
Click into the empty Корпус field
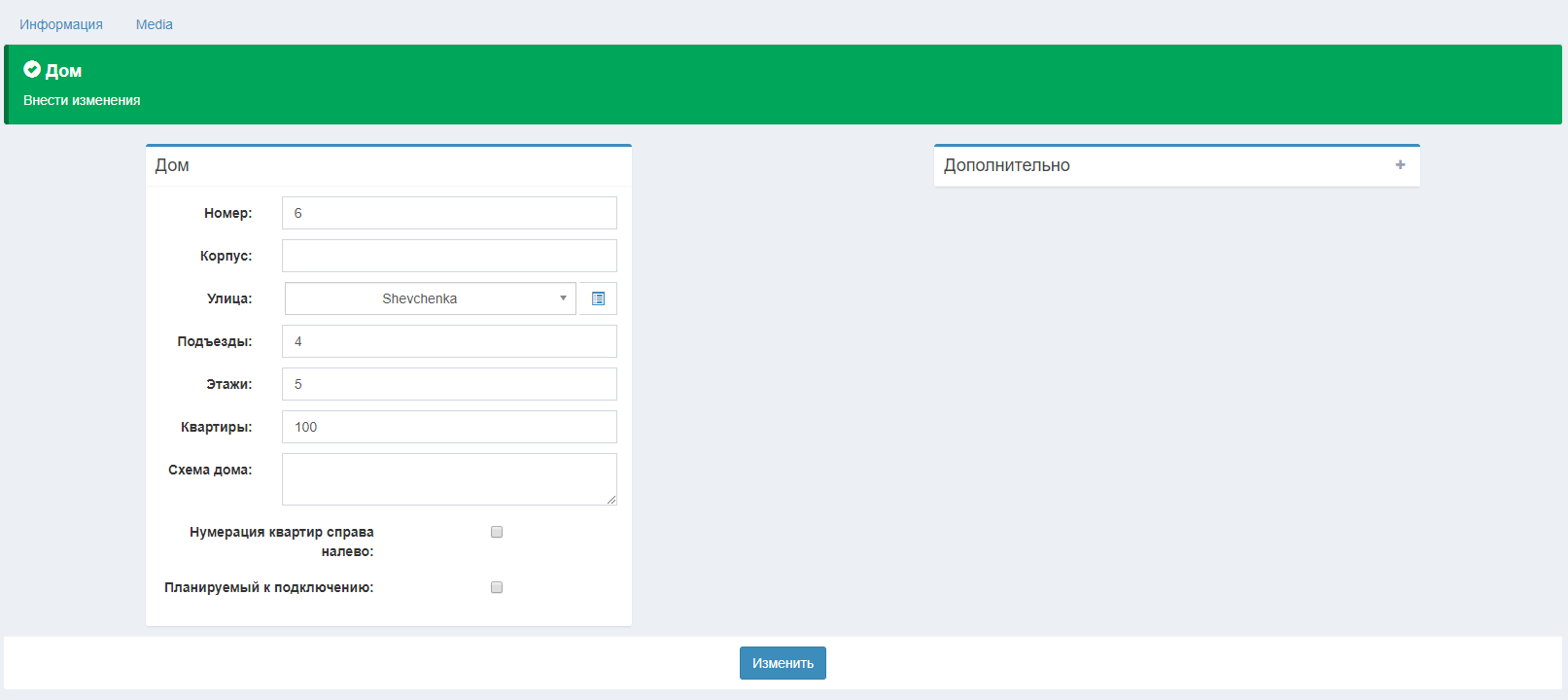449,256
